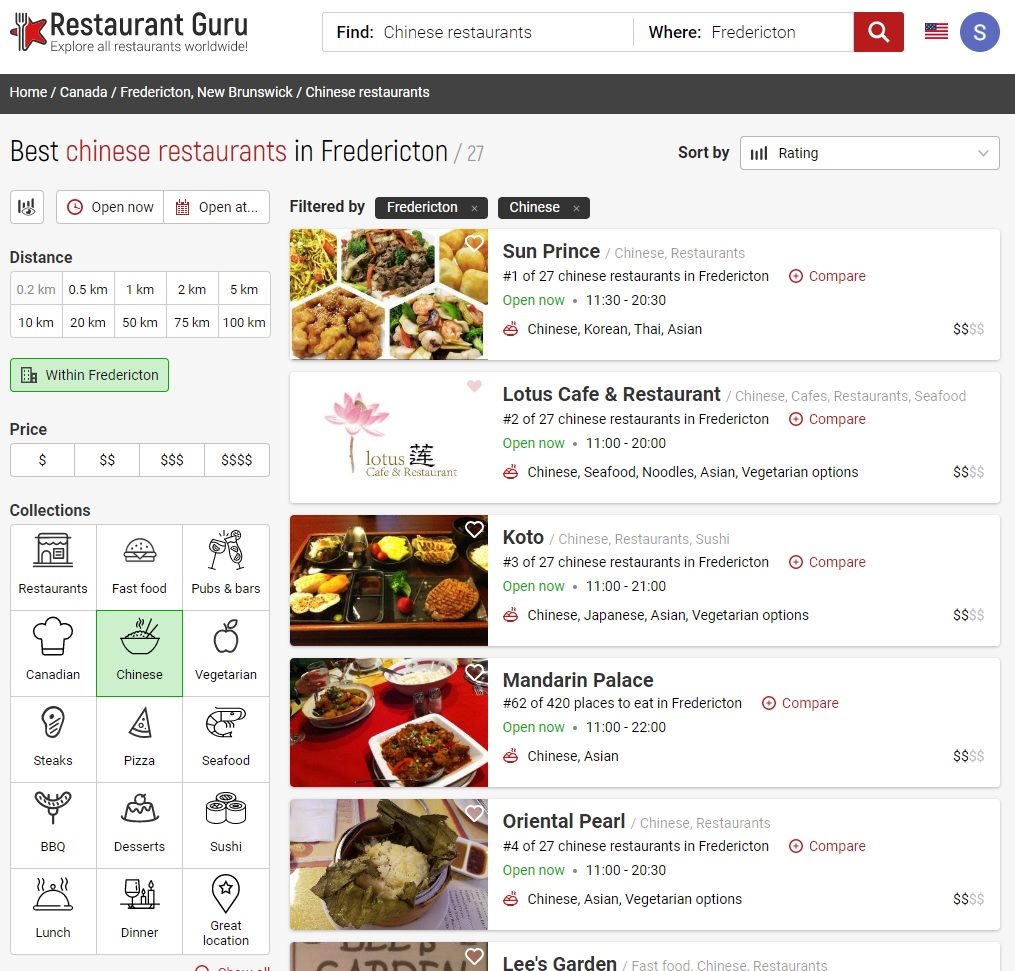
Task: Select the 50 km distance option
Action: pyautogui.click(x=140, y=322)
